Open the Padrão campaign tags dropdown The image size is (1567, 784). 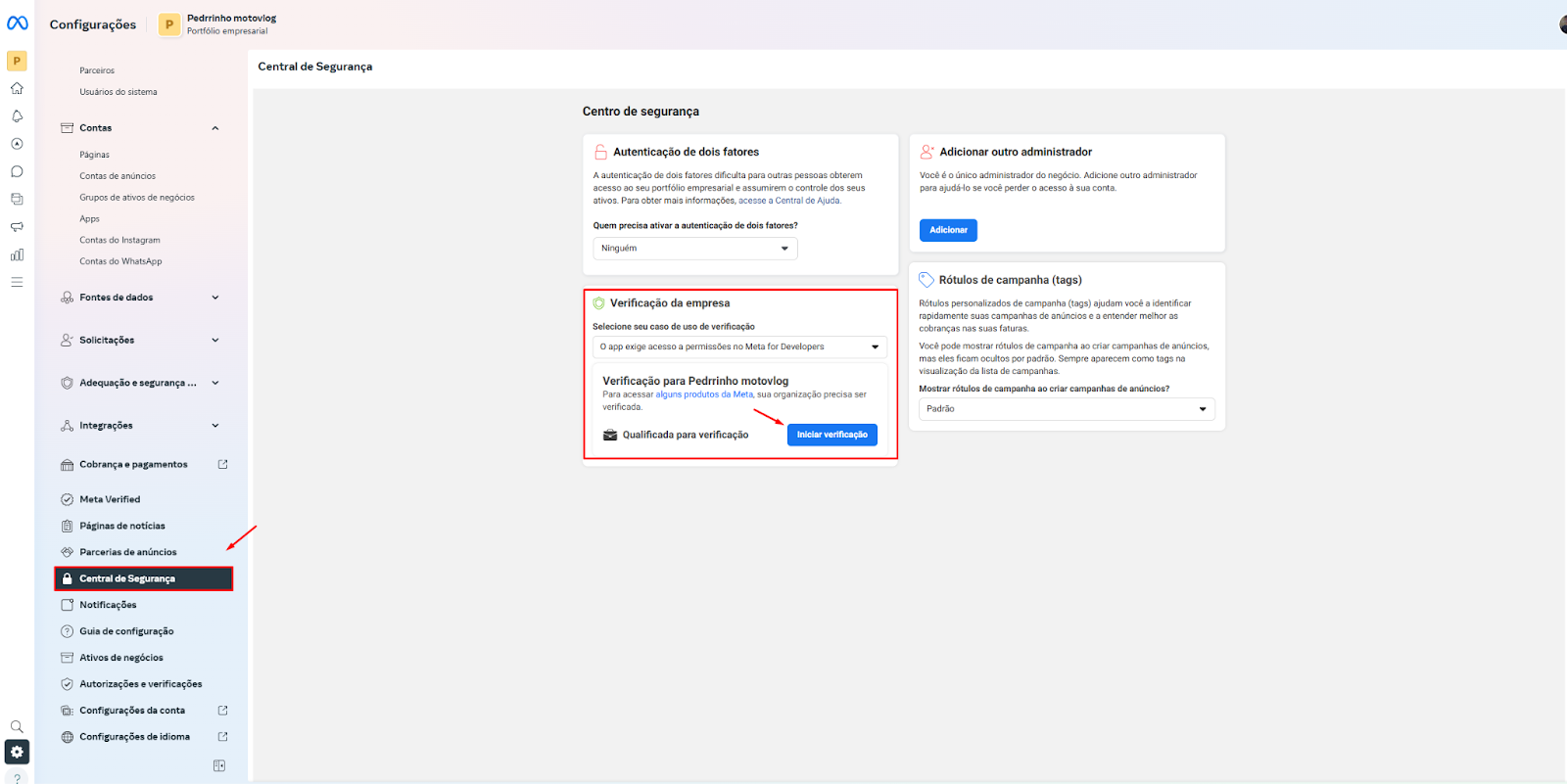click(x=1066, y=409)
